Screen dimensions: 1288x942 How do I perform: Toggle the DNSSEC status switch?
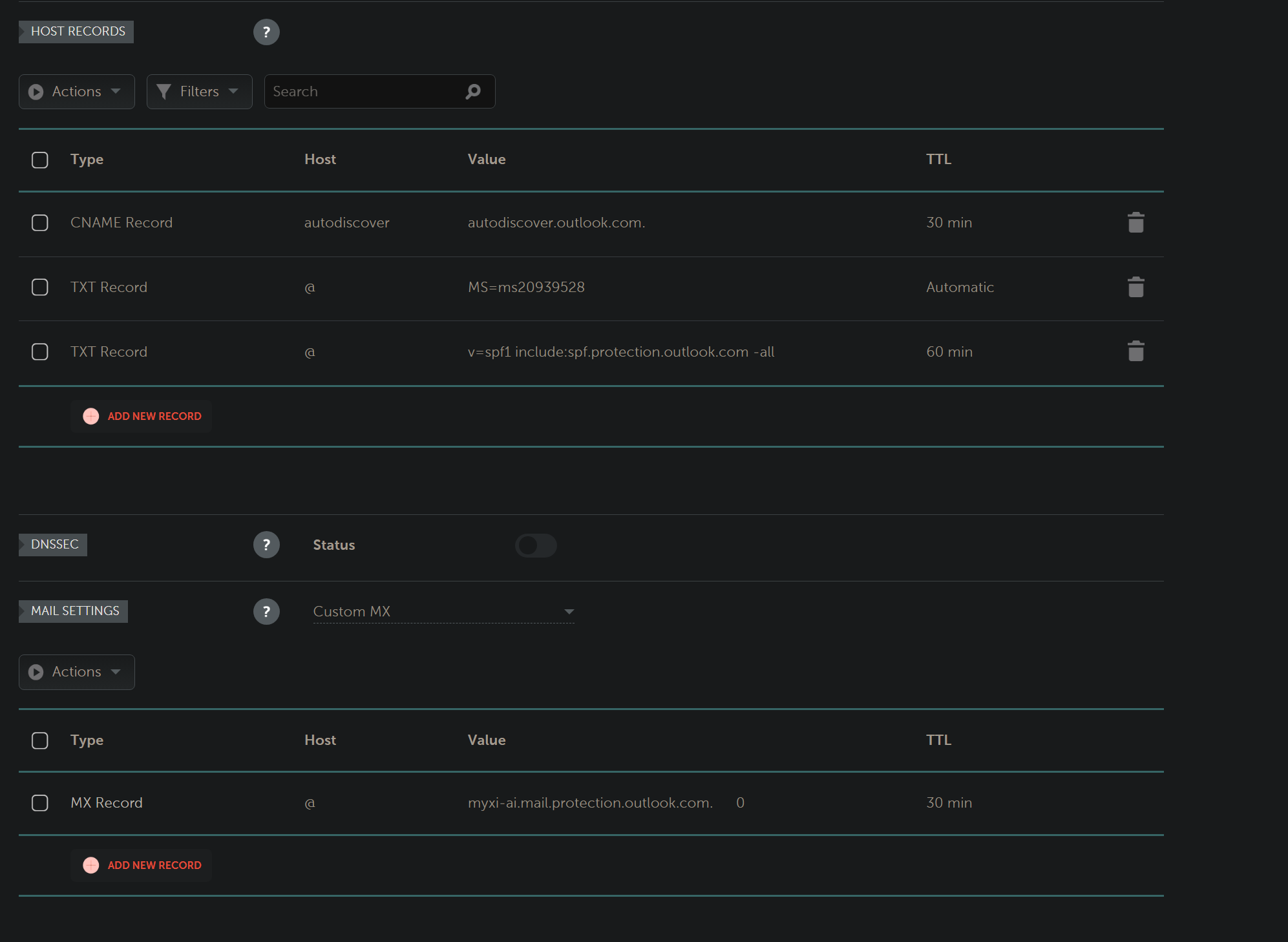(536, 545)
